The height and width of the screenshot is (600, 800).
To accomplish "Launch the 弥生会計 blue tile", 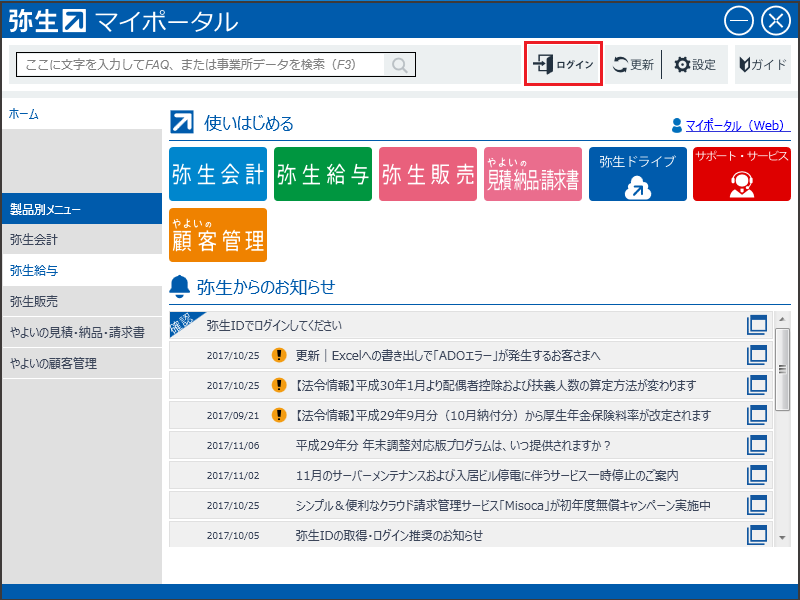I will [218, 174].
